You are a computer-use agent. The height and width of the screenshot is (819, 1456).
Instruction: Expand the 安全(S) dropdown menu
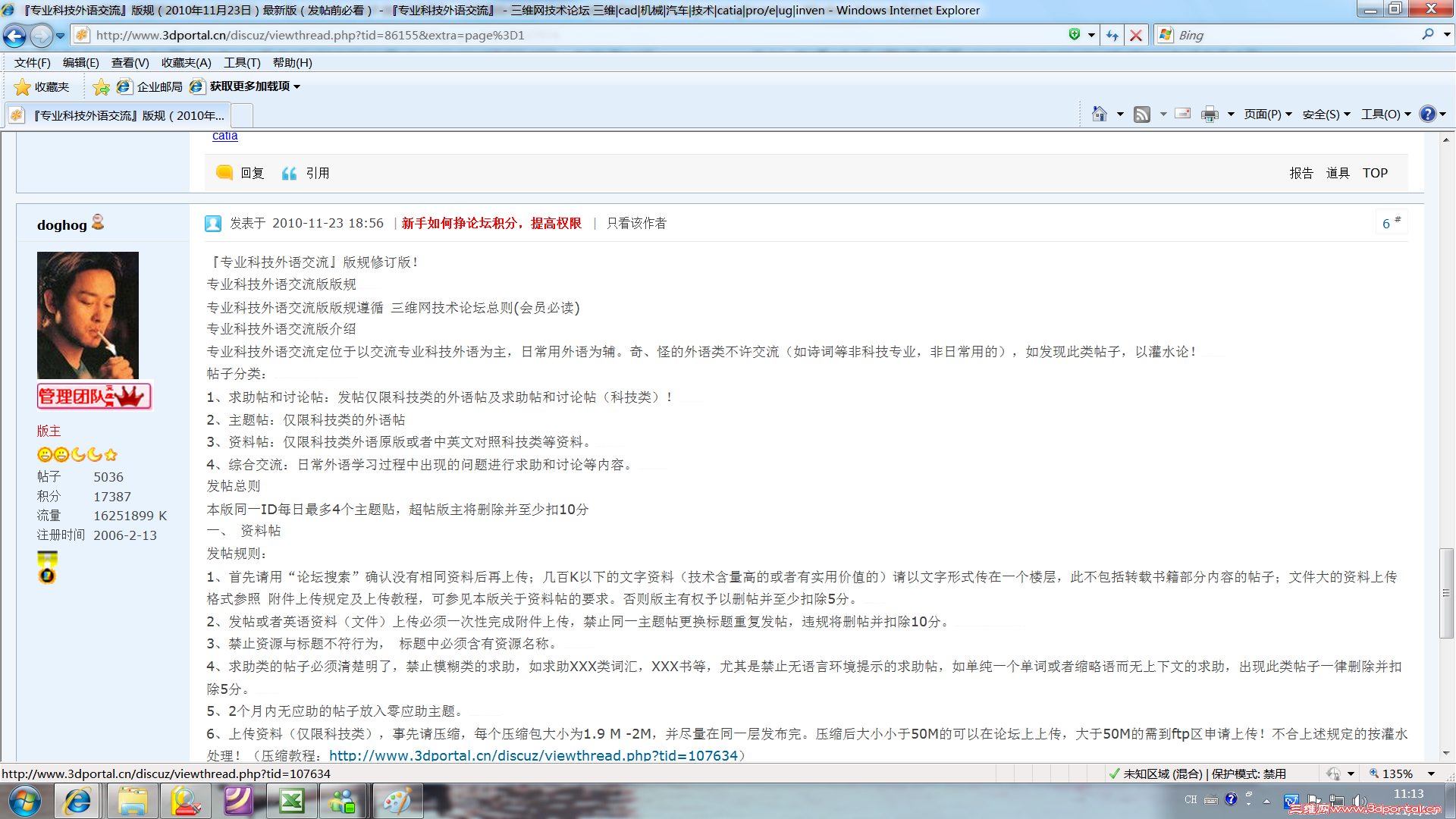pos(1326,114)
